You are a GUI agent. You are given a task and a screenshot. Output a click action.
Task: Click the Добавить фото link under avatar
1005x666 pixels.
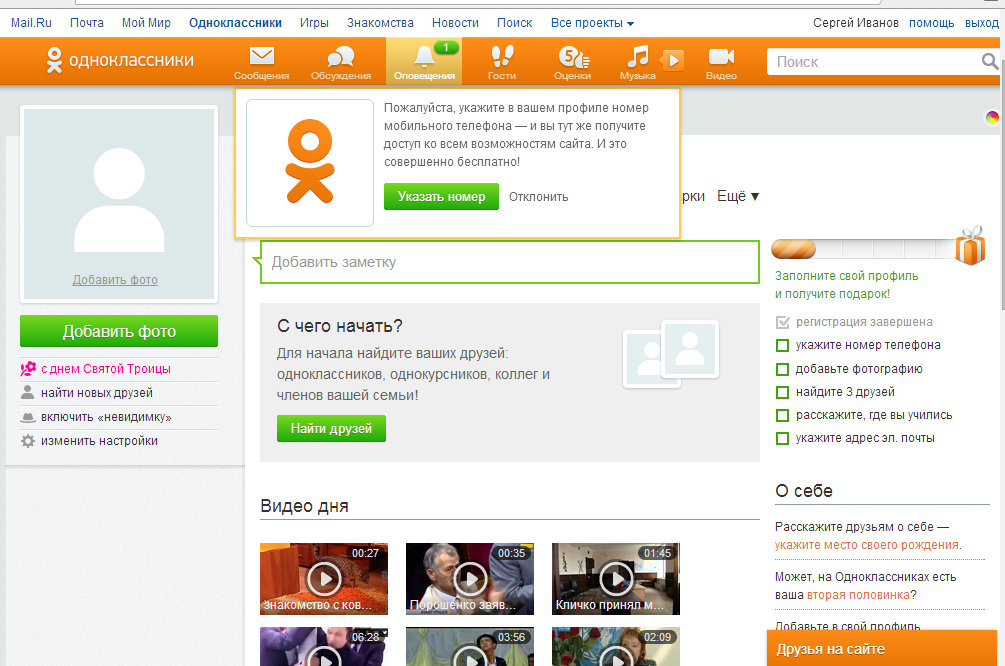click(115, 279)
